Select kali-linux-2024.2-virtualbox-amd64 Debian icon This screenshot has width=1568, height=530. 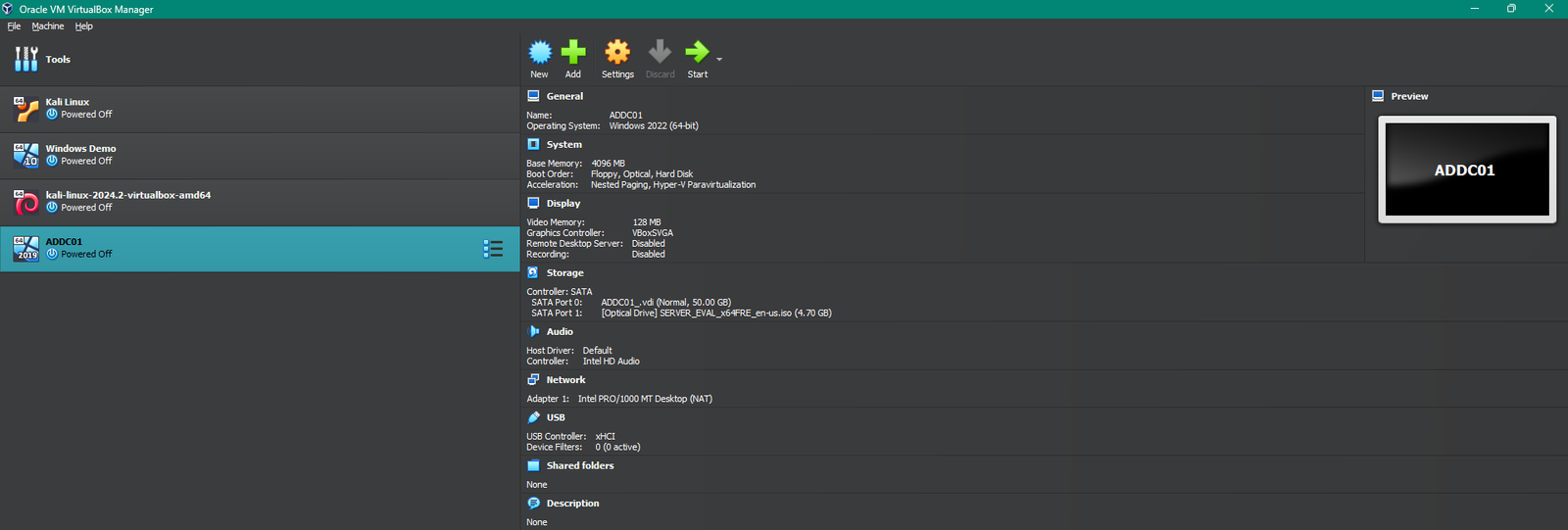[26, 202]
